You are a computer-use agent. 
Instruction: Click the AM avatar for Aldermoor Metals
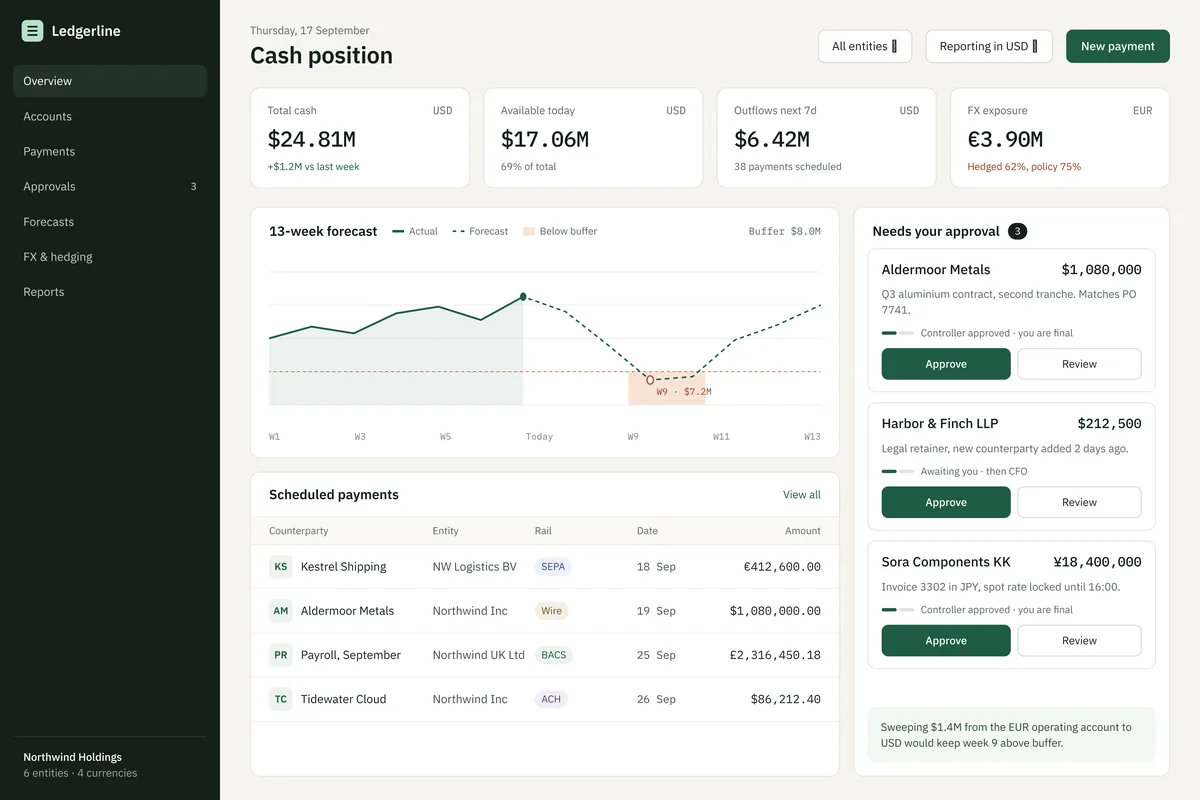(281, 611)
